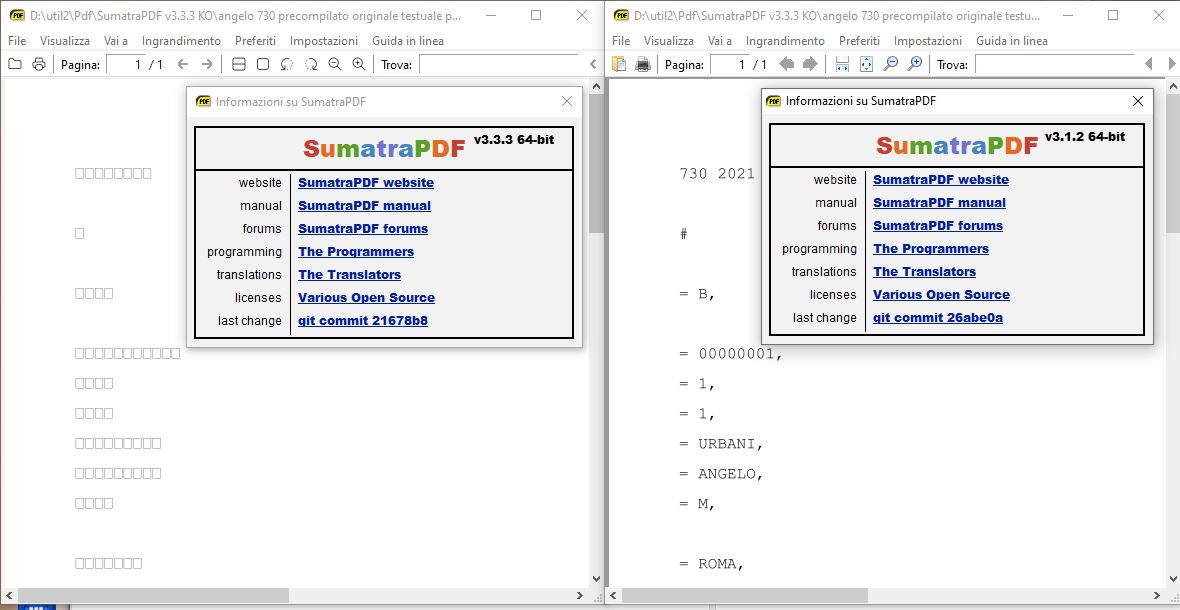Open the Impostazioni menu in the left window
This screenshot has width=1180, height=610.
tap(323, 41)
